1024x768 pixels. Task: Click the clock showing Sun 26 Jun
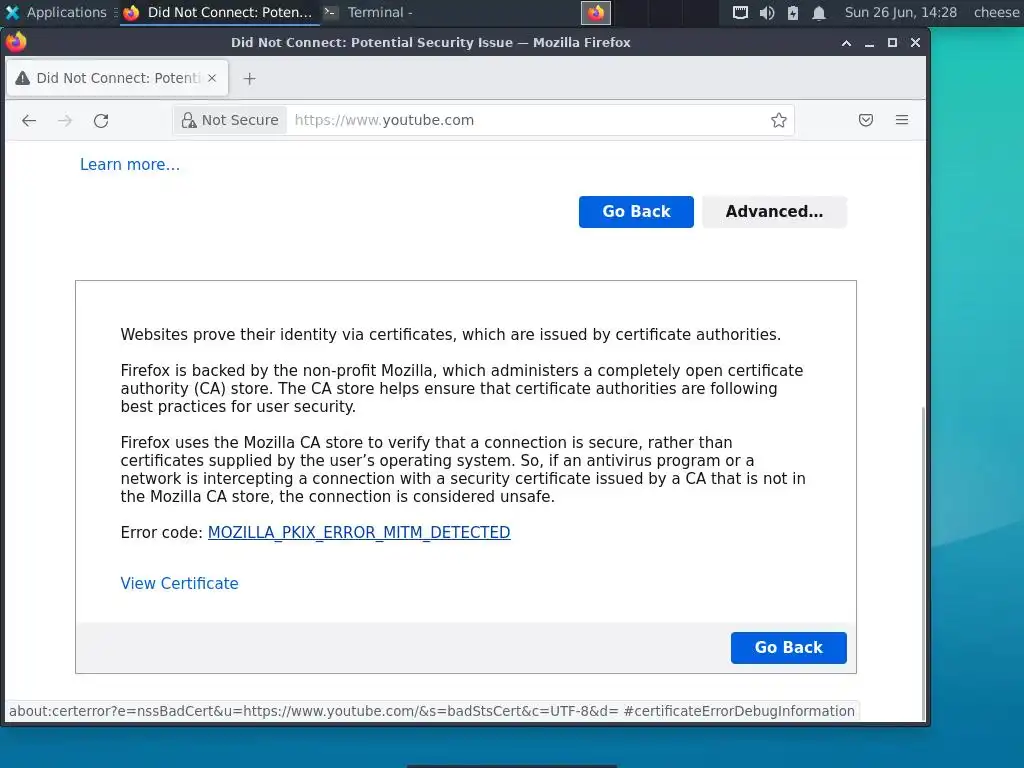click(901, 12)
